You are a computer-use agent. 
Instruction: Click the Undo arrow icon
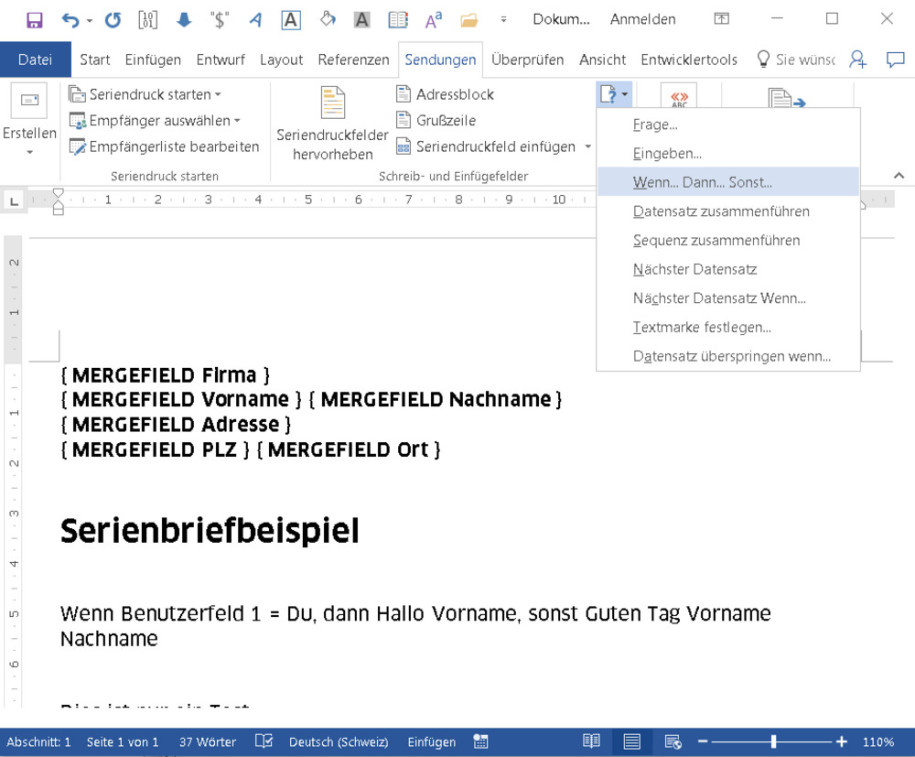pos(70,20)
